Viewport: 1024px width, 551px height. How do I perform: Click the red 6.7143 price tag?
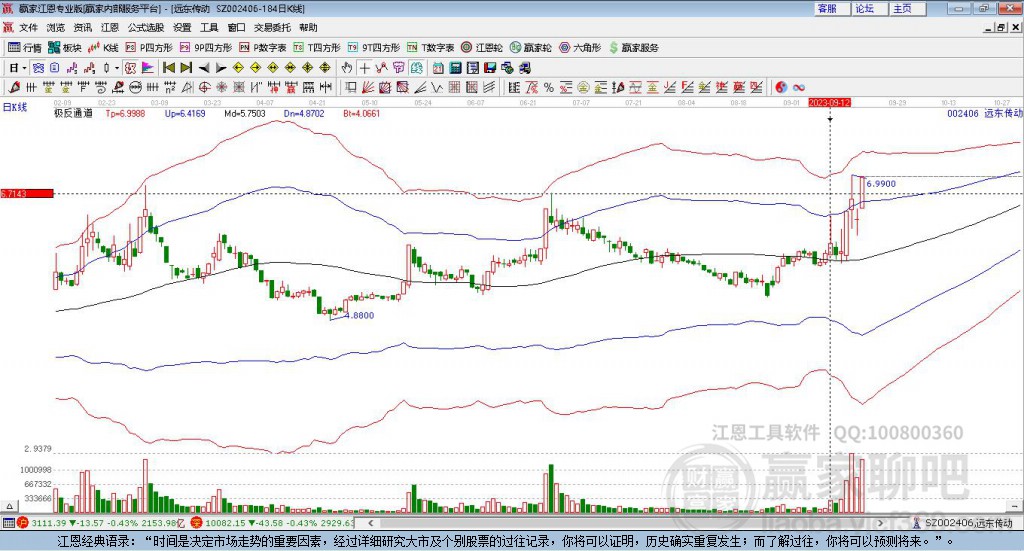27,194
